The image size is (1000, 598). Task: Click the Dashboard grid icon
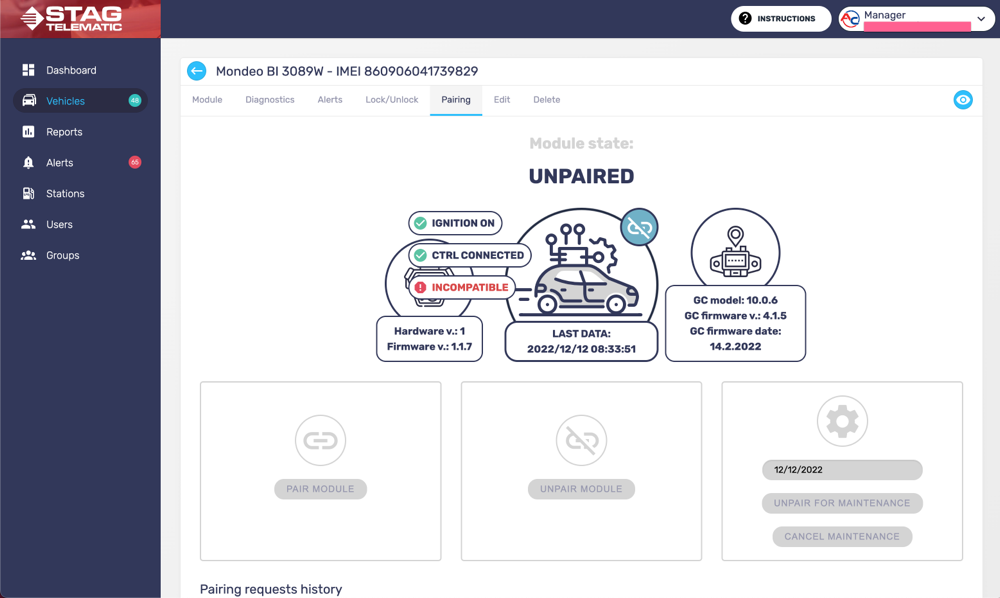pyautogui.click(x=28, y=70)
